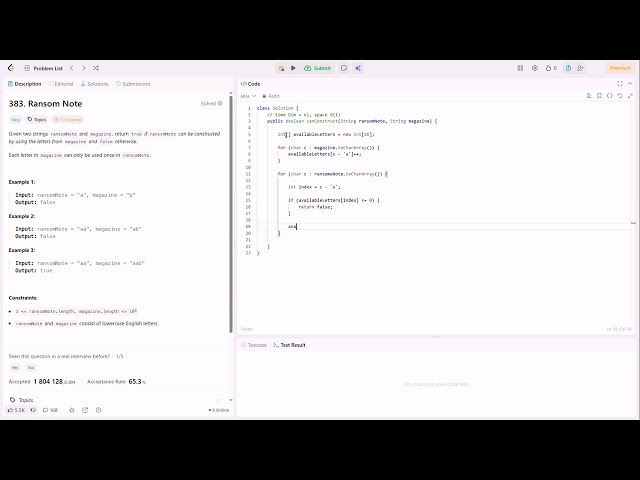The width and height of the screenshot is (640, 480).
Task: Switch to the Editorial tab
Action: [x=60, y=84]
